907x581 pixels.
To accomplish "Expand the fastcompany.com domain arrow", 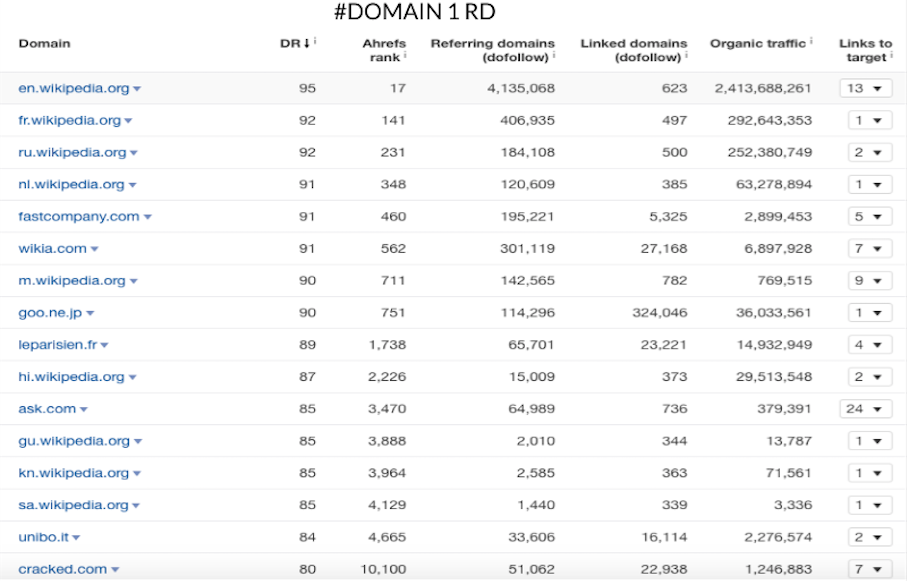I will click(x=148, y=217).
